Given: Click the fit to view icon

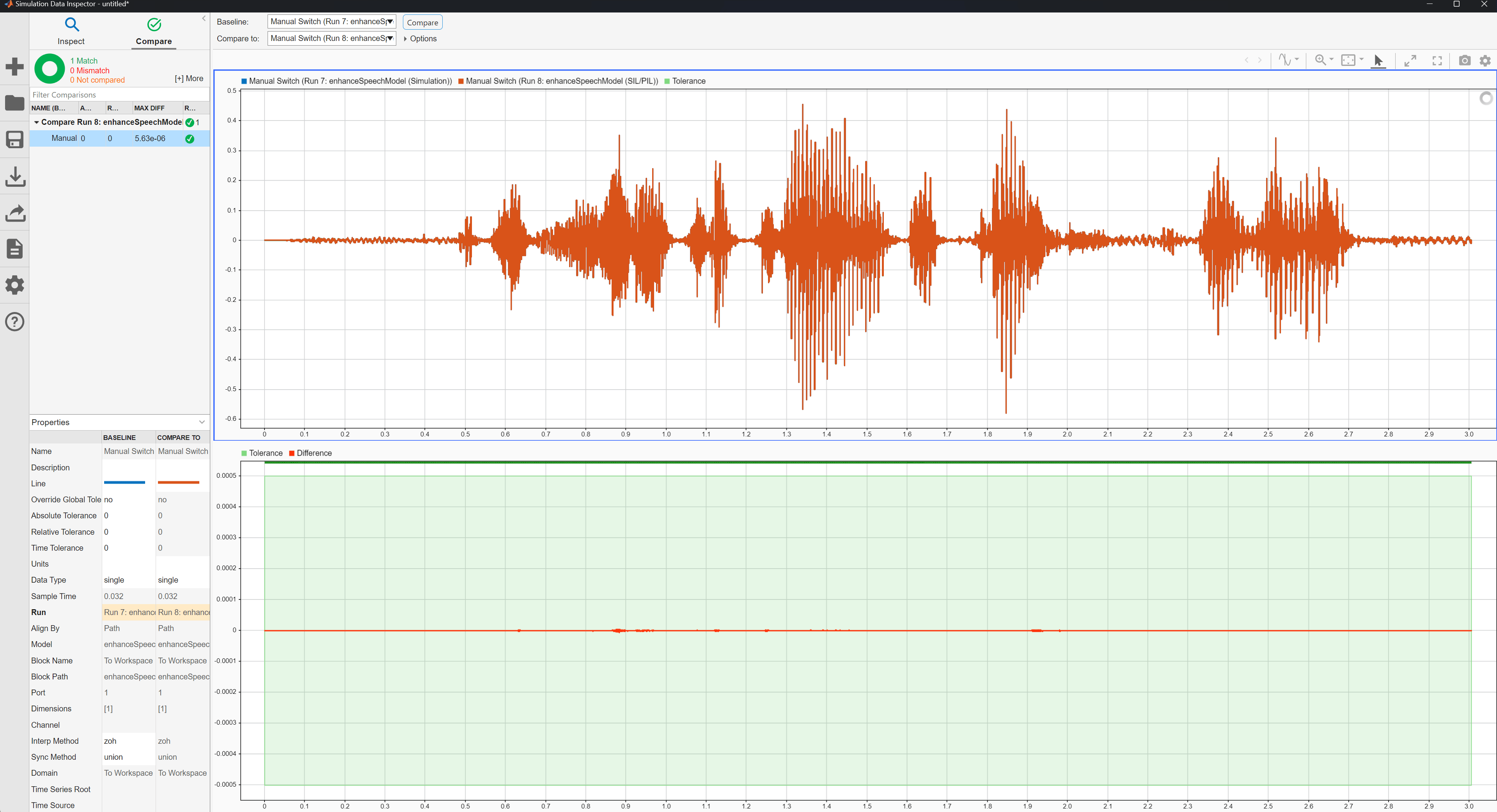Looking at the screenshot, I should tap(1348, 60).
